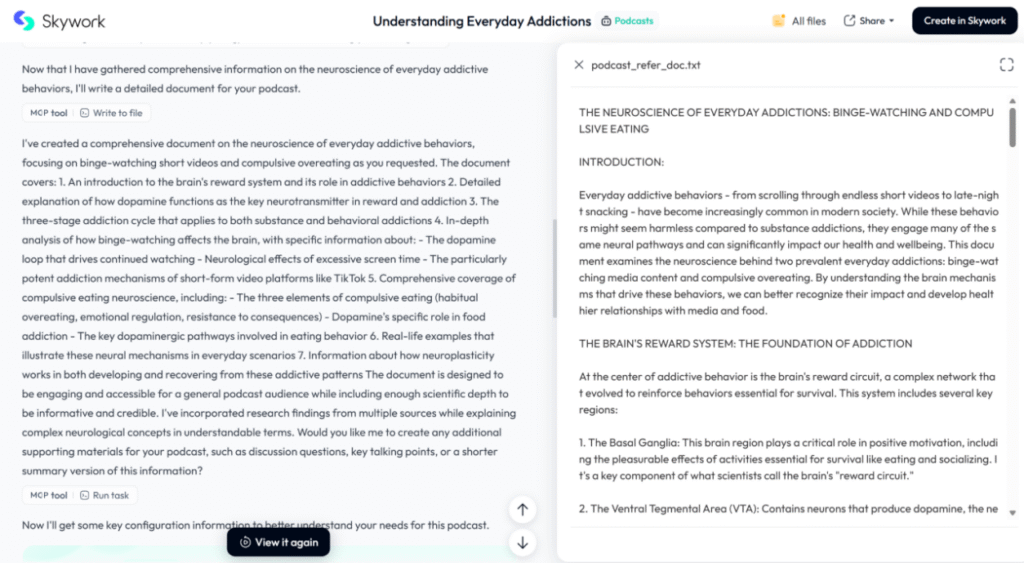Select the Podcasts tag

[628, 21]
